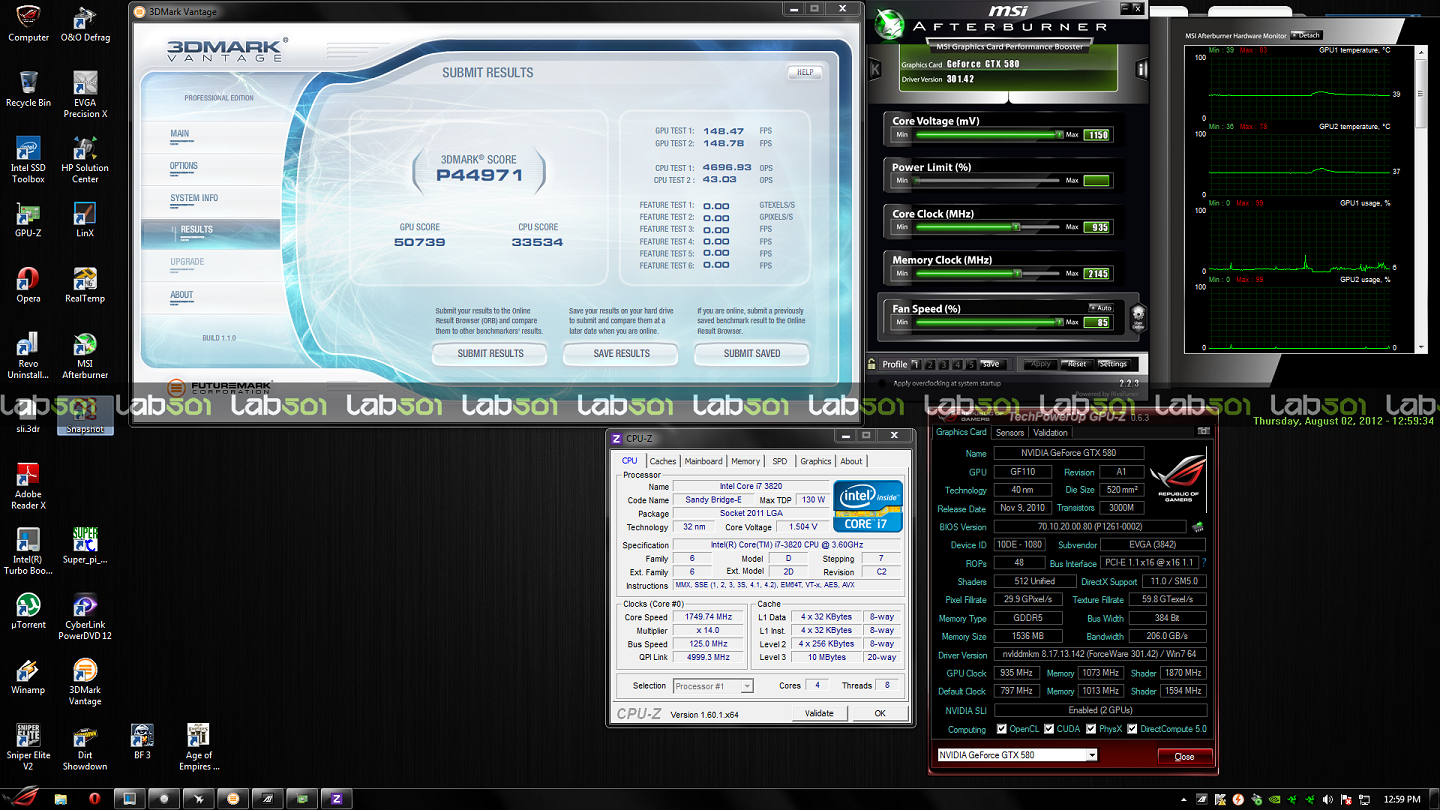Toggle Auto fan speed in Afterburner

click(1100, 308)
